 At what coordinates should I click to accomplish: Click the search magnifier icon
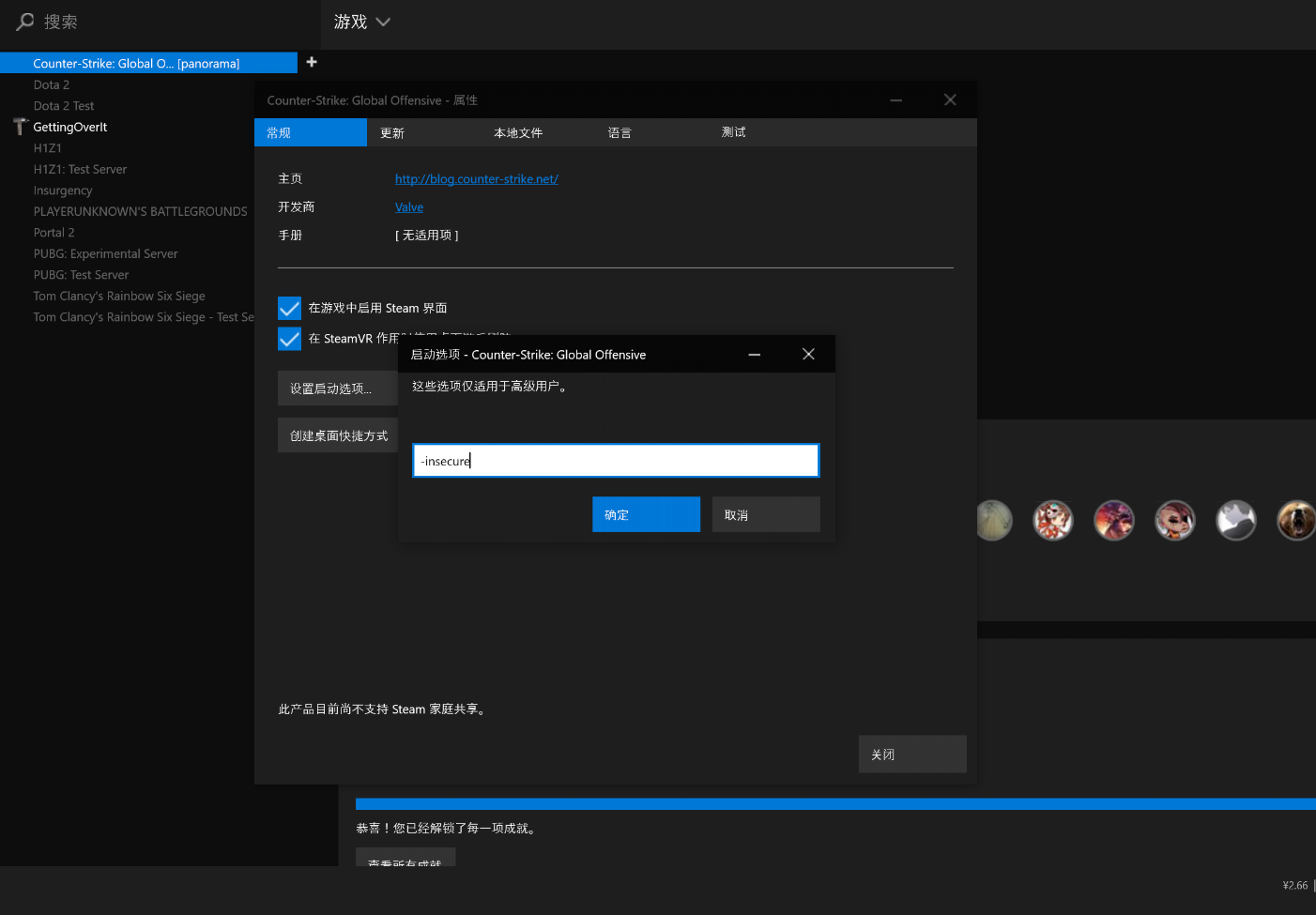[25, 21]
